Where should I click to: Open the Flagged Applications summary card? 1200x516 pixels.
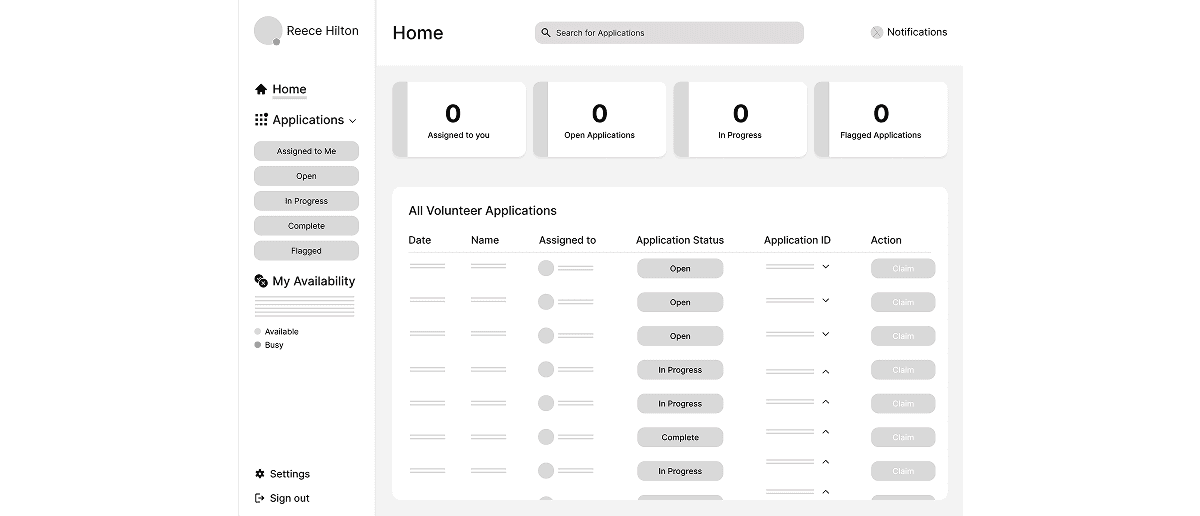pyautogui.click(x=881, y=119)
